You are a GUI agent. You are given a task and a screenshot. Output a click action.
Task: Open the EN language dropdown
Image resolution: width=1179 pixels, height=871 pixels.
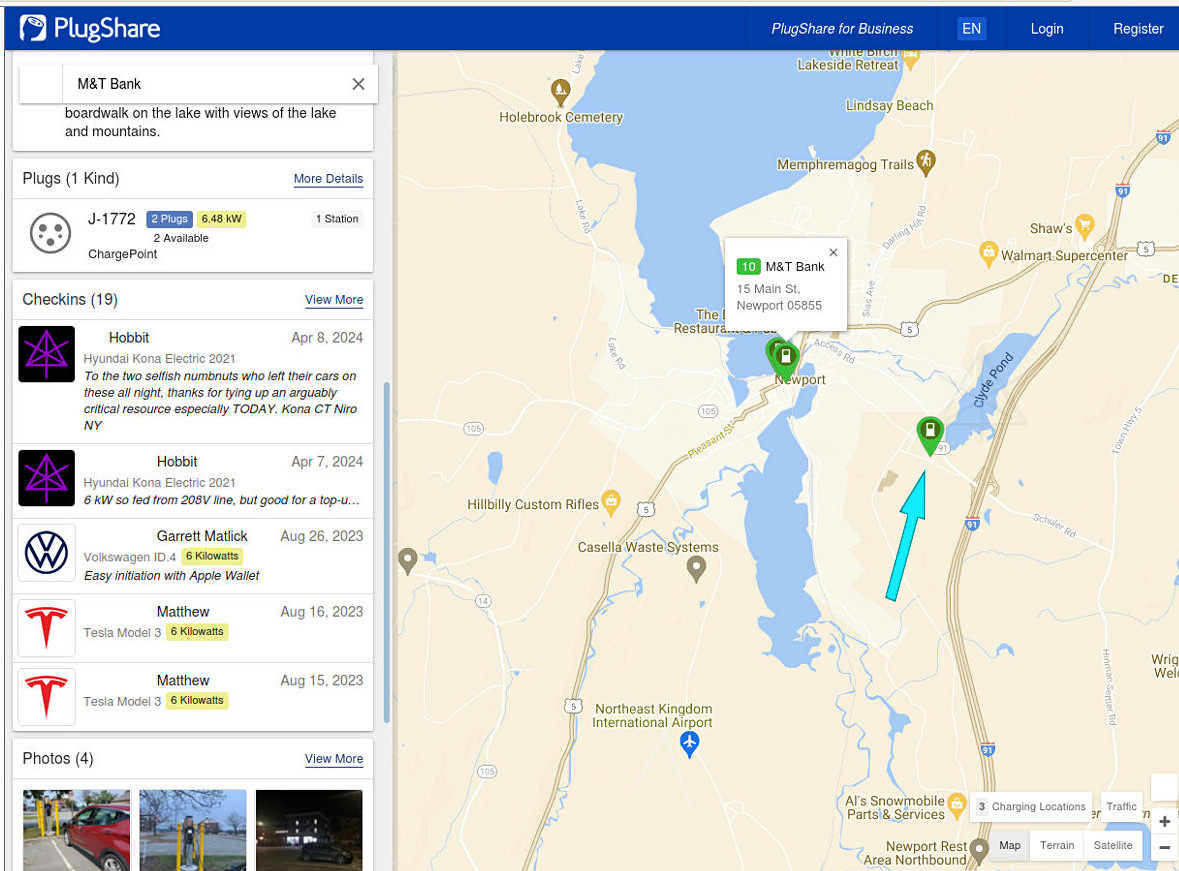tap(971, 29)
